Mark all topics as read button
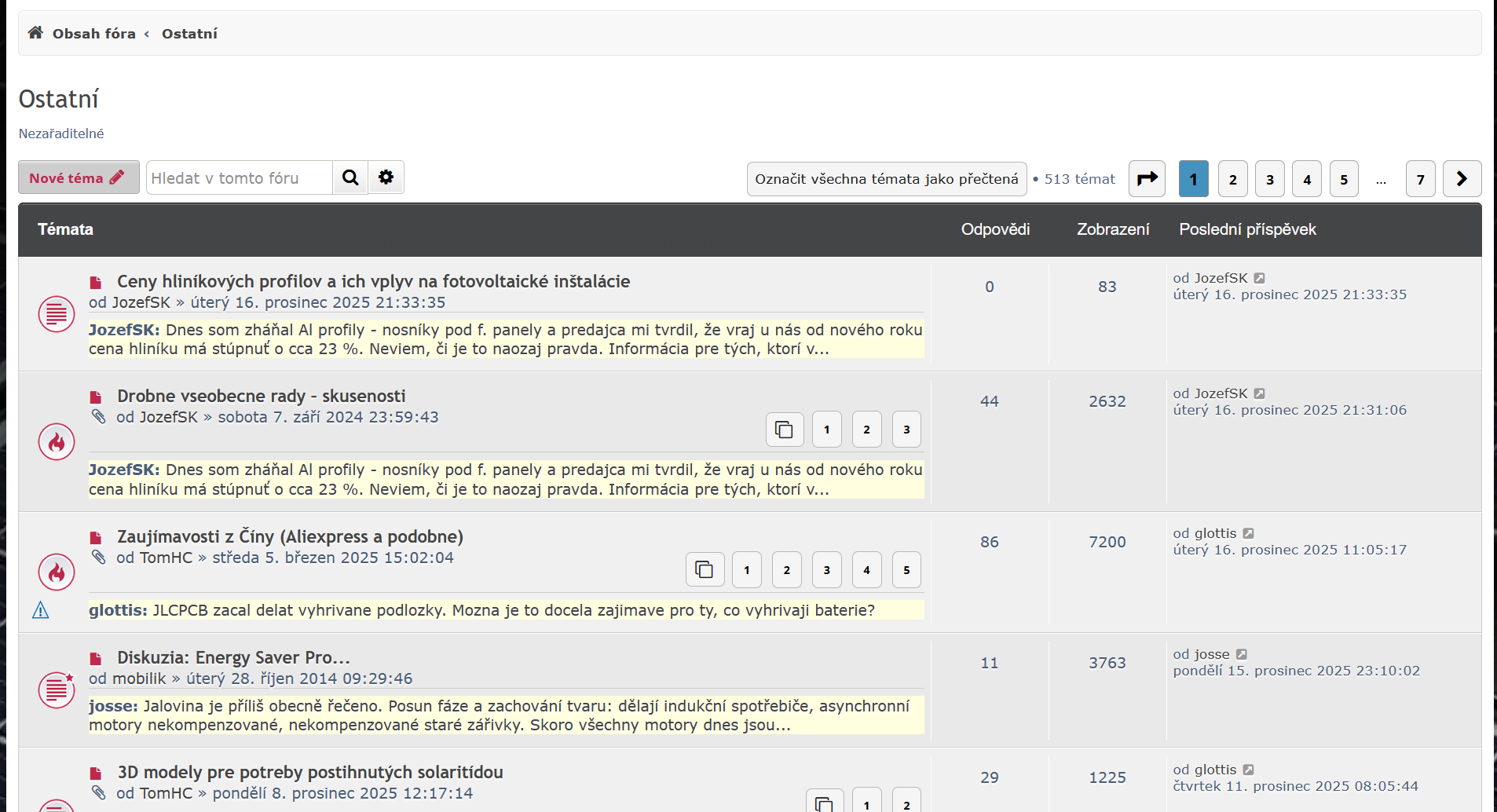This screenshot has width=1497, height=812. point(886,179)
